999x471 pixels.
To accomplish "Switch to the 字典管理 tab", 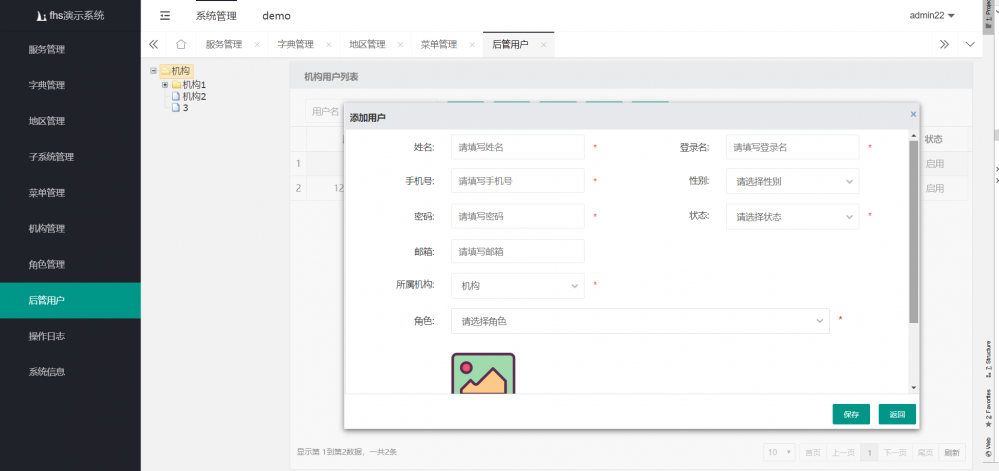I will tap(296, 45).
